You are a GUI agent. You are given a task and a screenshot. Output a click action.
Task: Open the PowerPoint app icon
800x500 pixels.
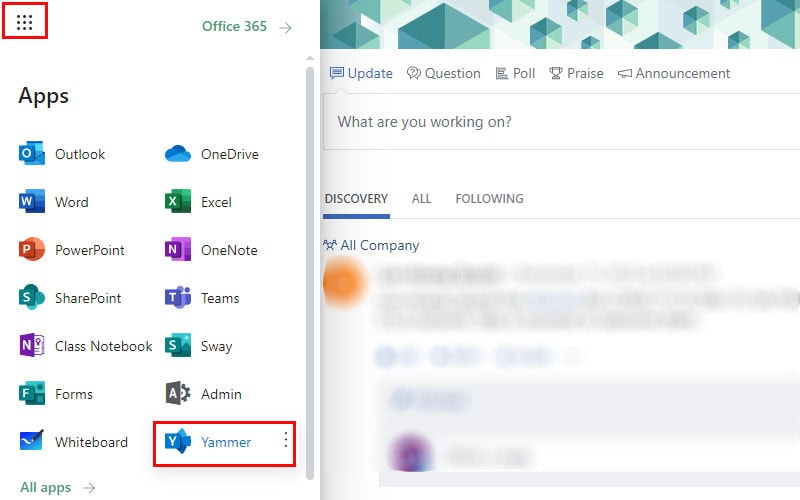tap(32, 249)
